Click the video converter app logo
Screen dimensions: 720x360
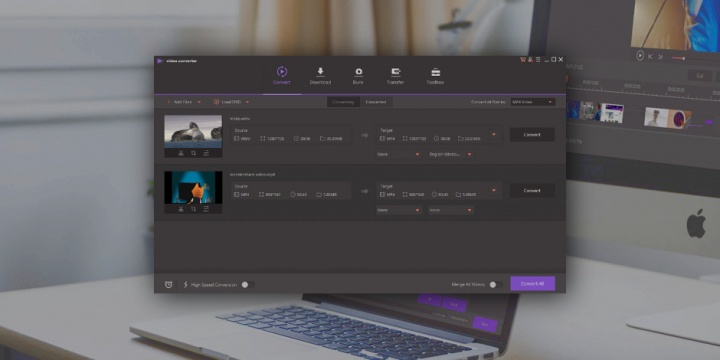[x=159, y=61]
